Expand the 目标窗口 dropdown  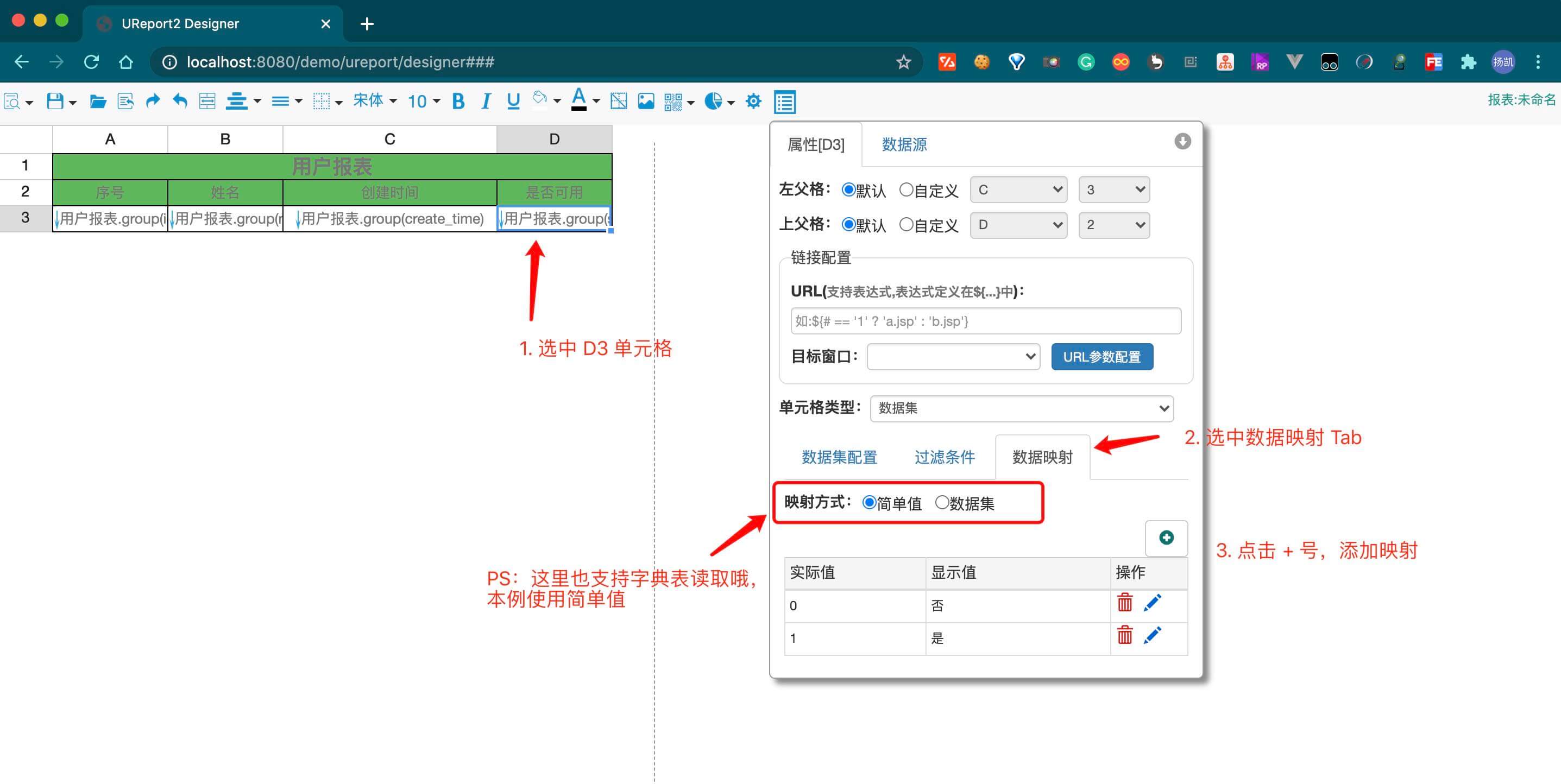[953, 356]
